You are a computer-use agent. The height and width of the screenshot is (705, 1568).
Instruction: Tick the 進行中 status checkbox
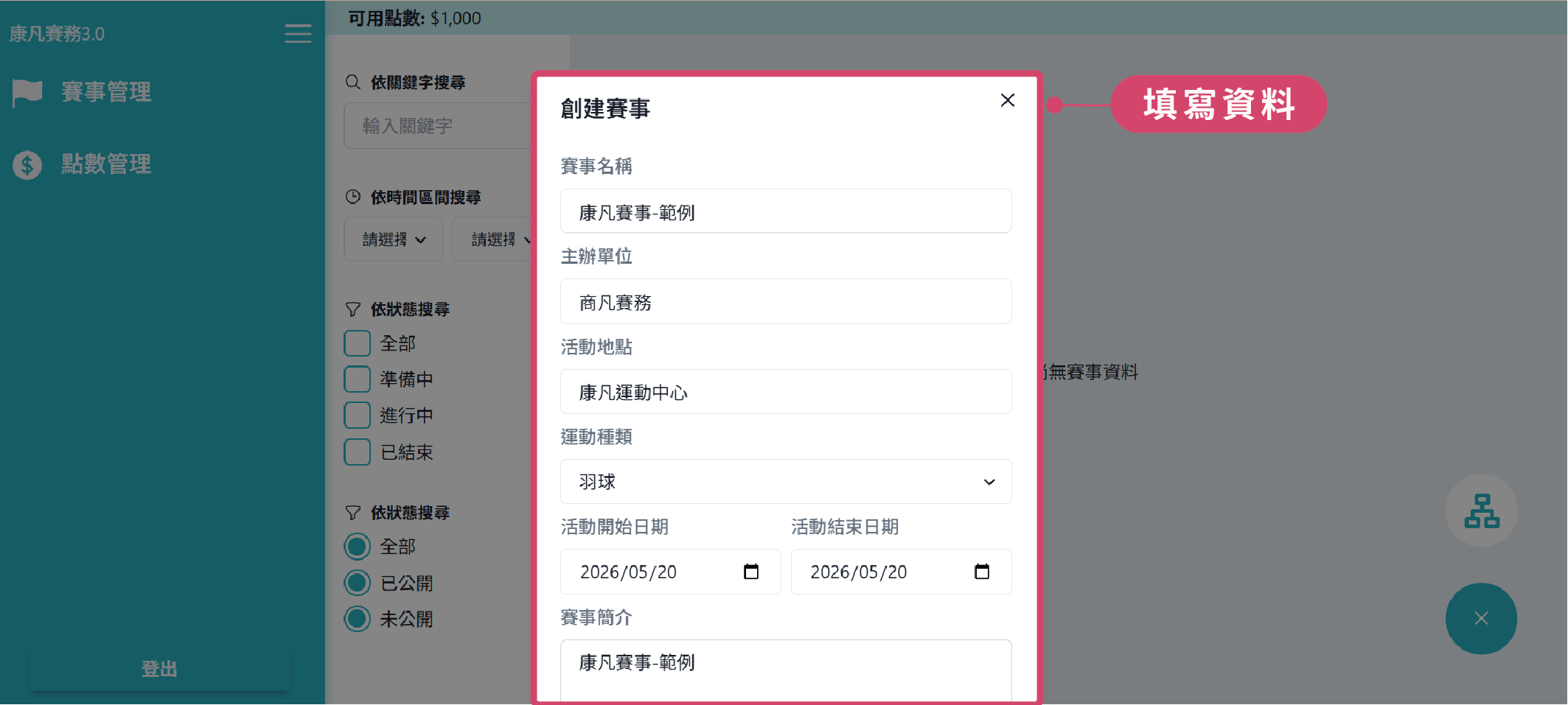[358, 415]
